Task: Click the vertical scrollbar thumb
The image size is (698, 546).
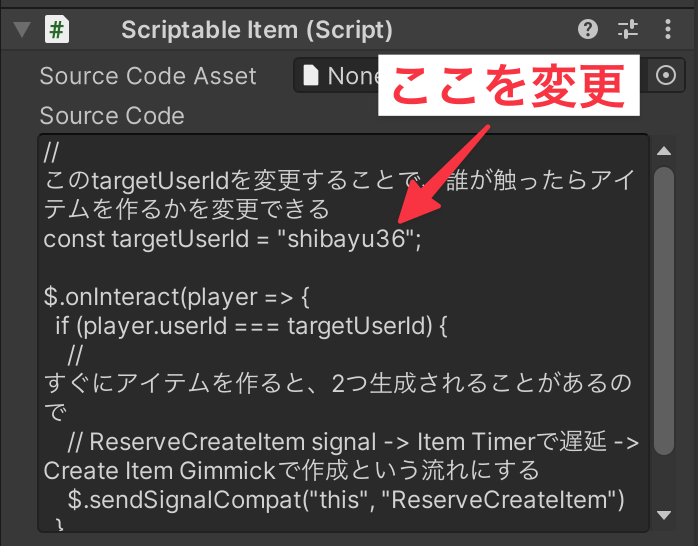Action: click(x=664, y=311)
